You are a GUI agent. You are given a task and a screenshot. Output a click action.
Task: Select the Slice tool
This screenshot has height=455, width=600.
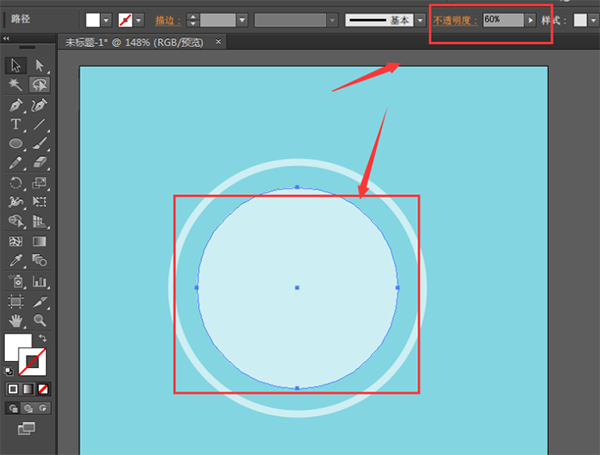39,302
